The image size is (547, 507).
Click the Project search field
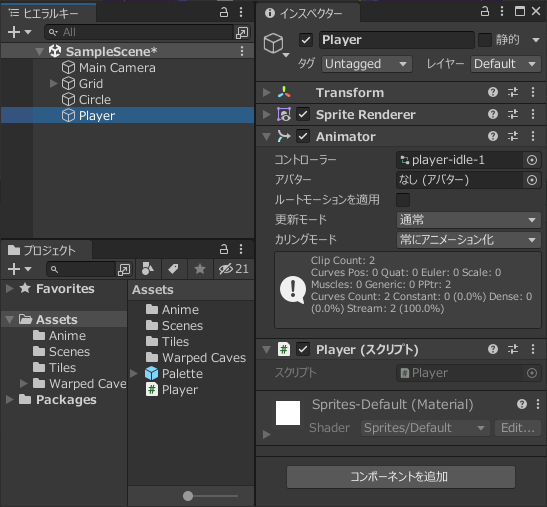click(81, 269)
